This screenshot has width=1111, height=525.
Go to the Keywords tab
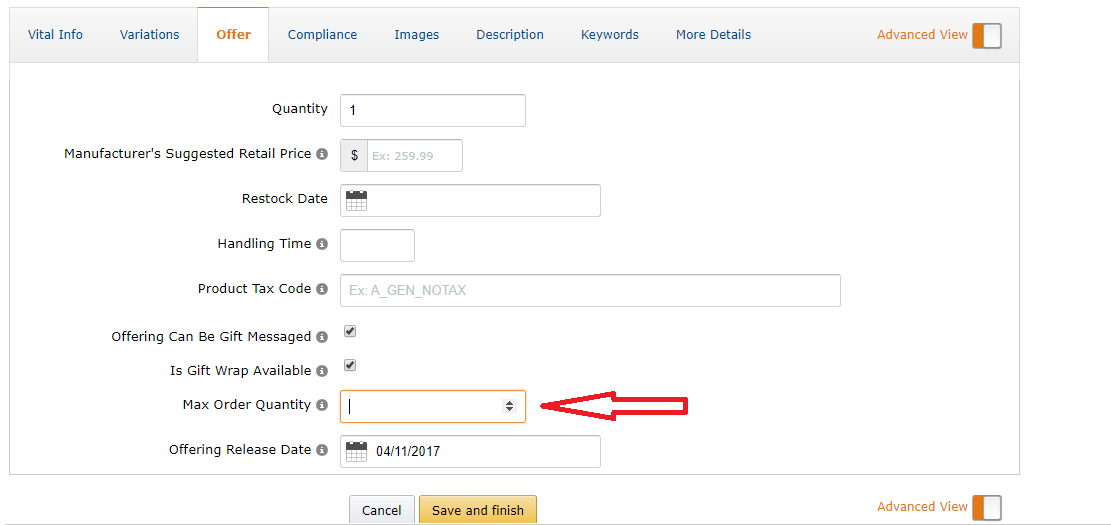pos(610,35)
